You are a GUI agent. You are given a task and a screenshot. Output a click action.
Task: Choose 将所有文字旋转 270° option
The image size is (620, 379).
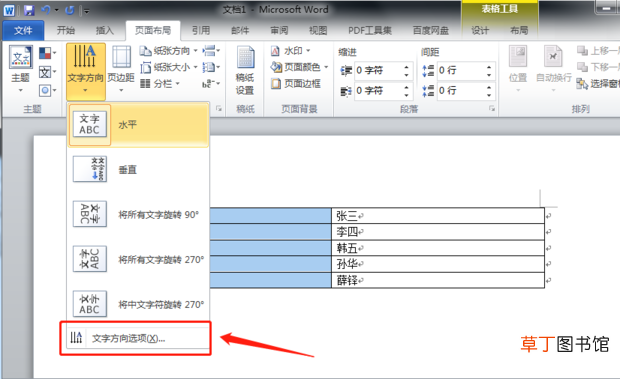tap(138, 260)
